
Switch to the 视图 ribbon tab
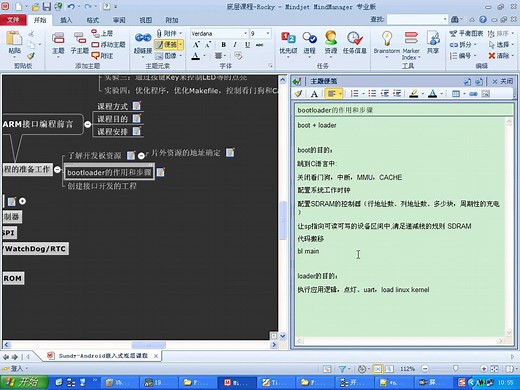145,20
